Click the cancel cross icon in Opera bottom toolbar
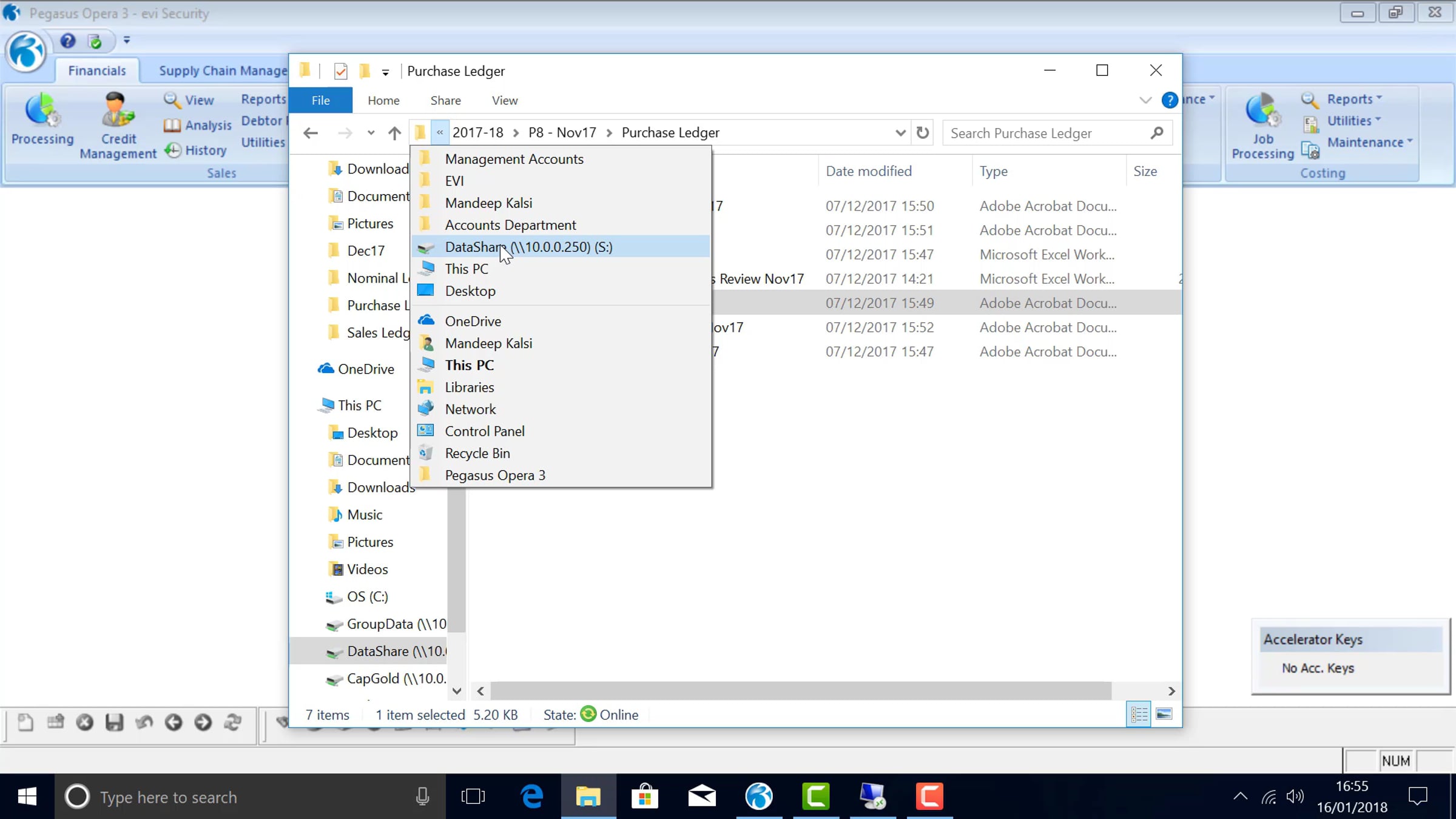The width and height of the screenshot is (1456, 819). point(84,722)
